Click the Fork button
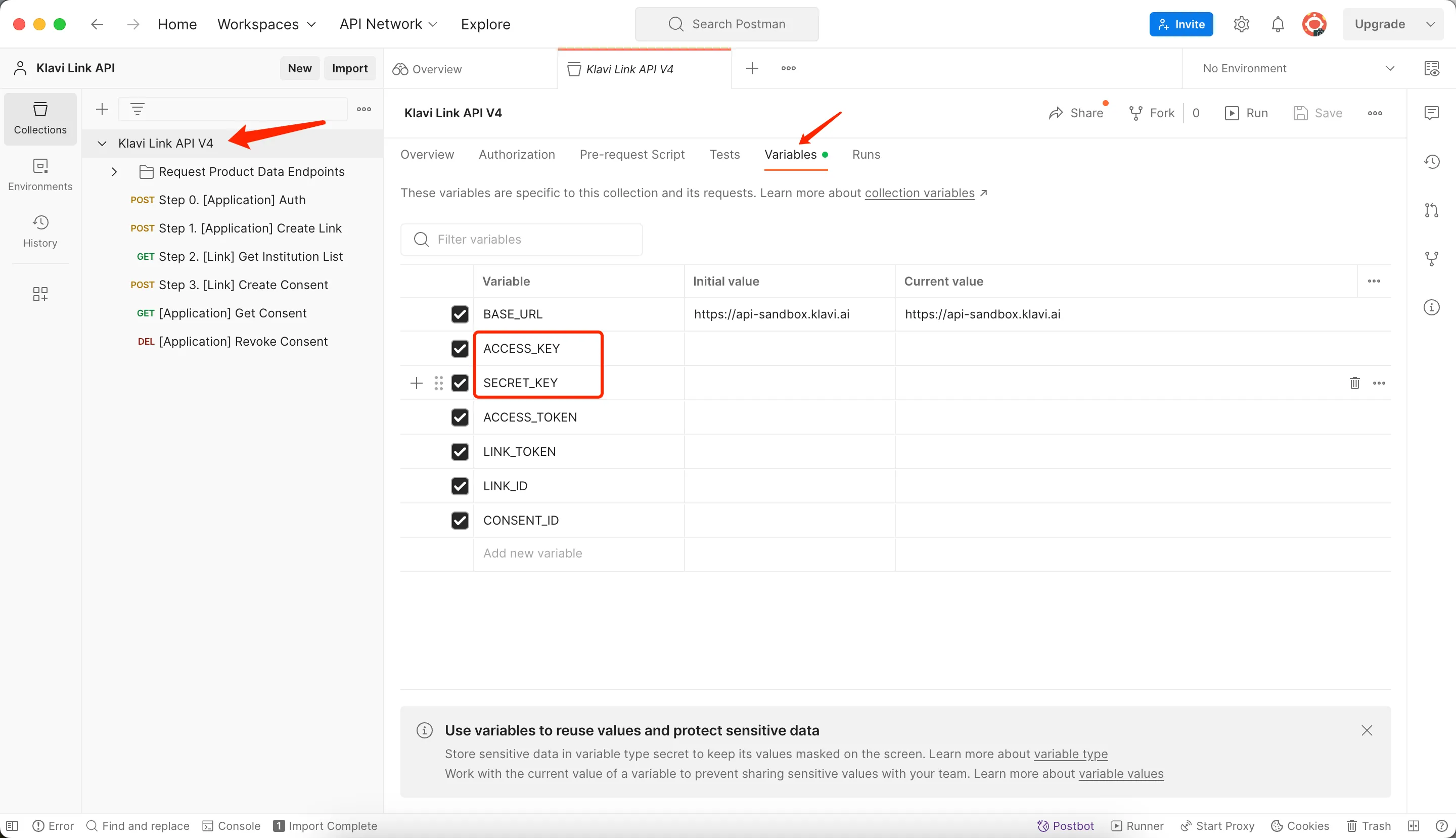1456x838 pixels. point(1152,113)
